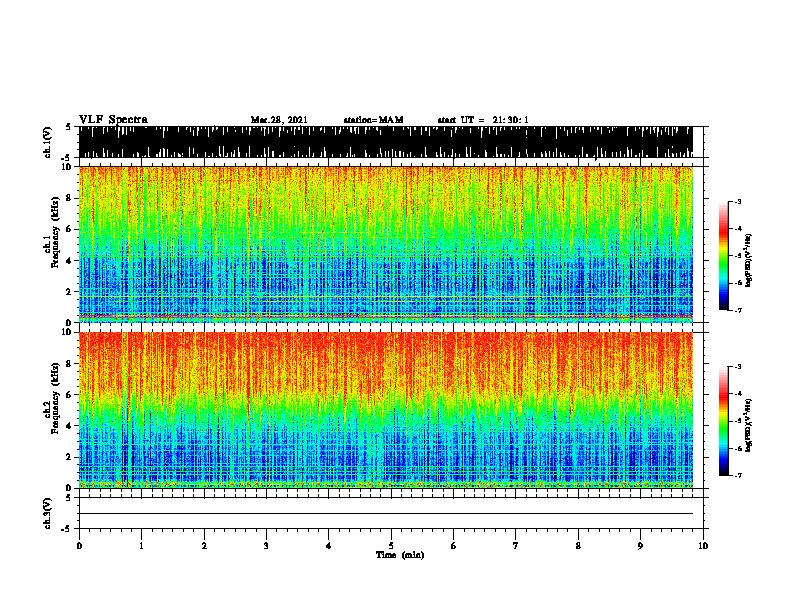Click the "VLF Spectra" title text
The image size is (792, 612).
tap(113, 119)
